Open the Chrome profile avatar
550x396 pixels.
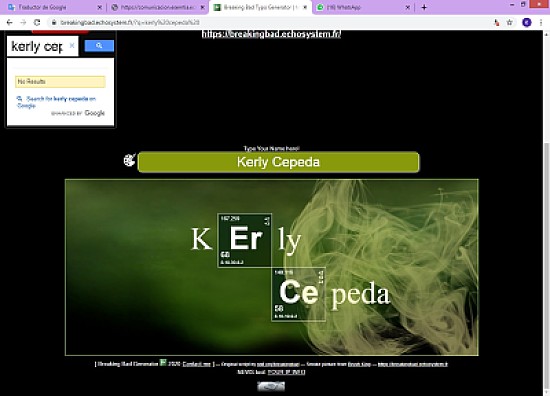(x=526, y=22)
